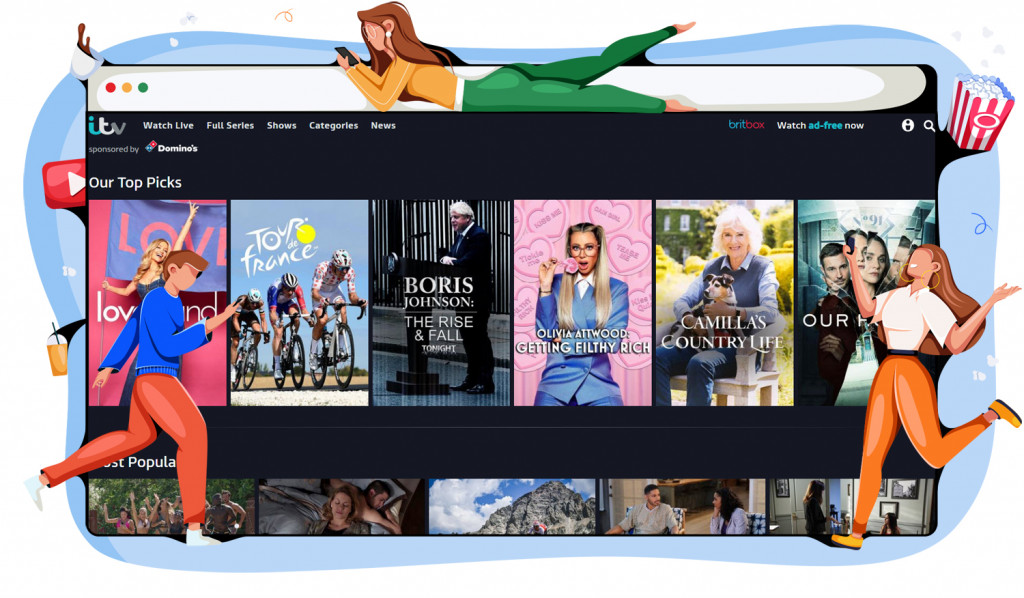This screenshot has width=1024, height=598.
Task: Browse Categories in the navigation
Action: click(x=333, y=125)
